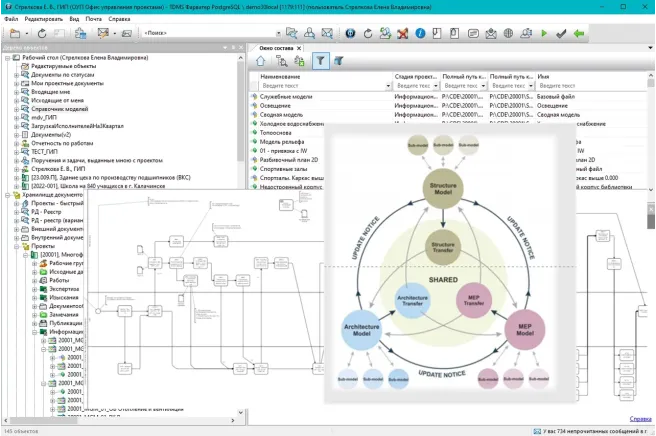
Task: Click the home icon in composition toolbar
Action: coord(260,61)
